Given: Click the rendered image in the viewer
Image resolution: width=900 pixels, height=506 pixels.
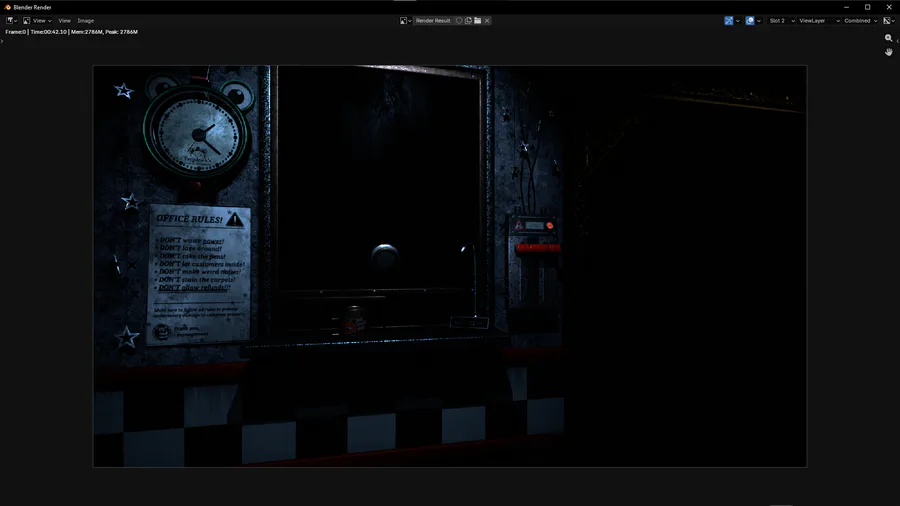Looking at the screenshot, I should [x=450, y=266].
